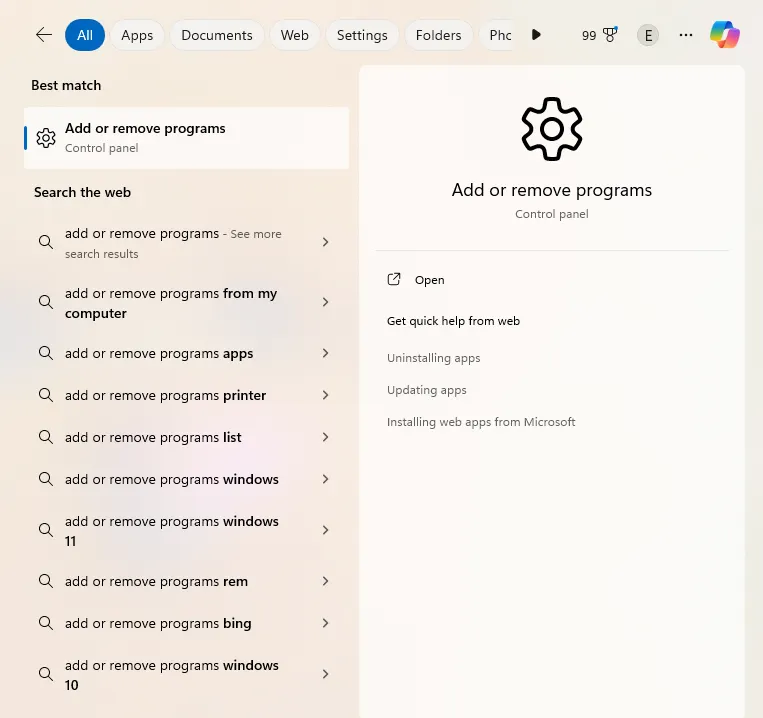This screenshot has height=718, width=763.
Task: Click the large gear icon in preview pane
Action: (x=551, y=129)
